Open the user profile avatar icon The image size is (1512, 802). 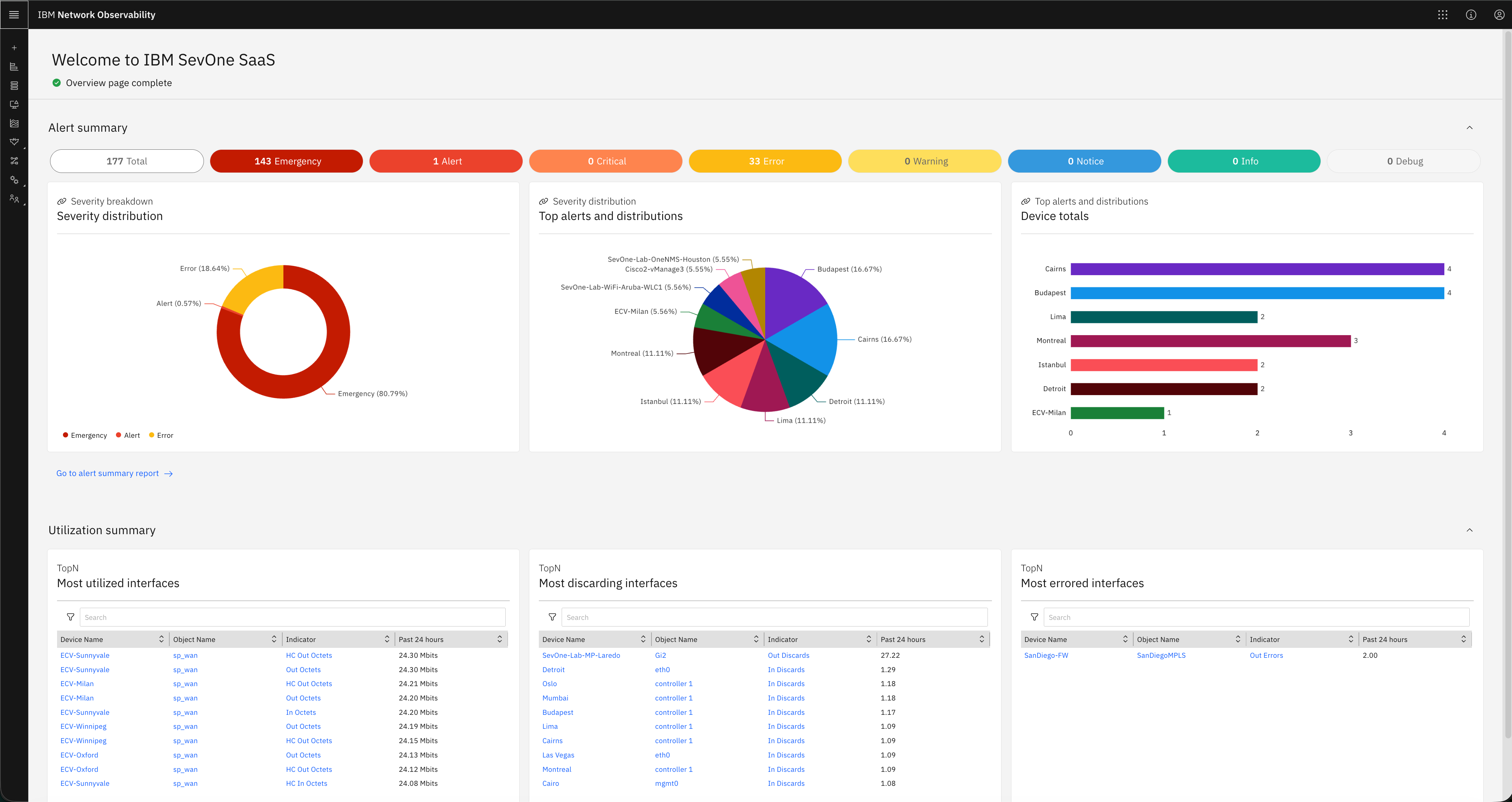[1498, 15]
